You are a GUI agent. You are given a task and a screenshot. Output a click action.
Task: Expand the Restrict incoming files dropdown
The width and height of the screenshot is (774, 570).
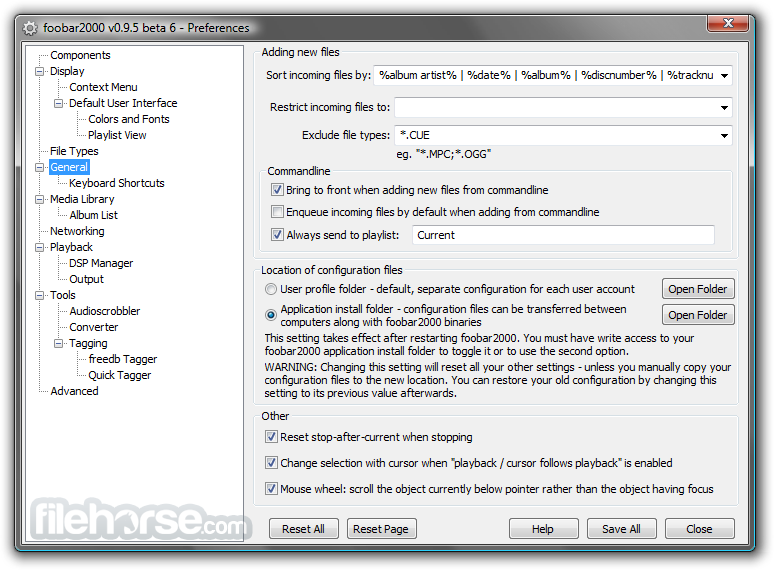pos(723,107)
